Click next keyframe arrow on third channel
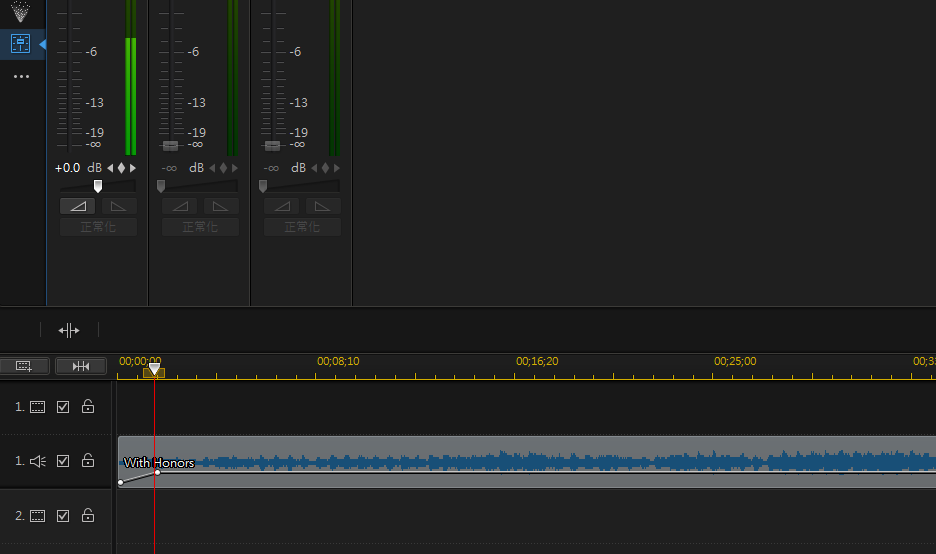This screenshot has height=554, width=936. (337, 168)
